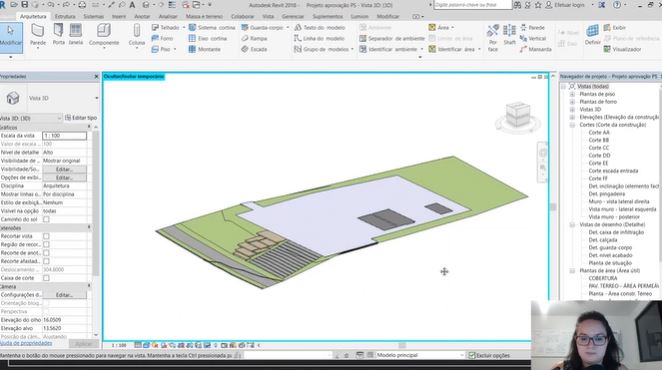Toggle Excluir opções checkbox

pyautogui.click(x=472, y=356)
